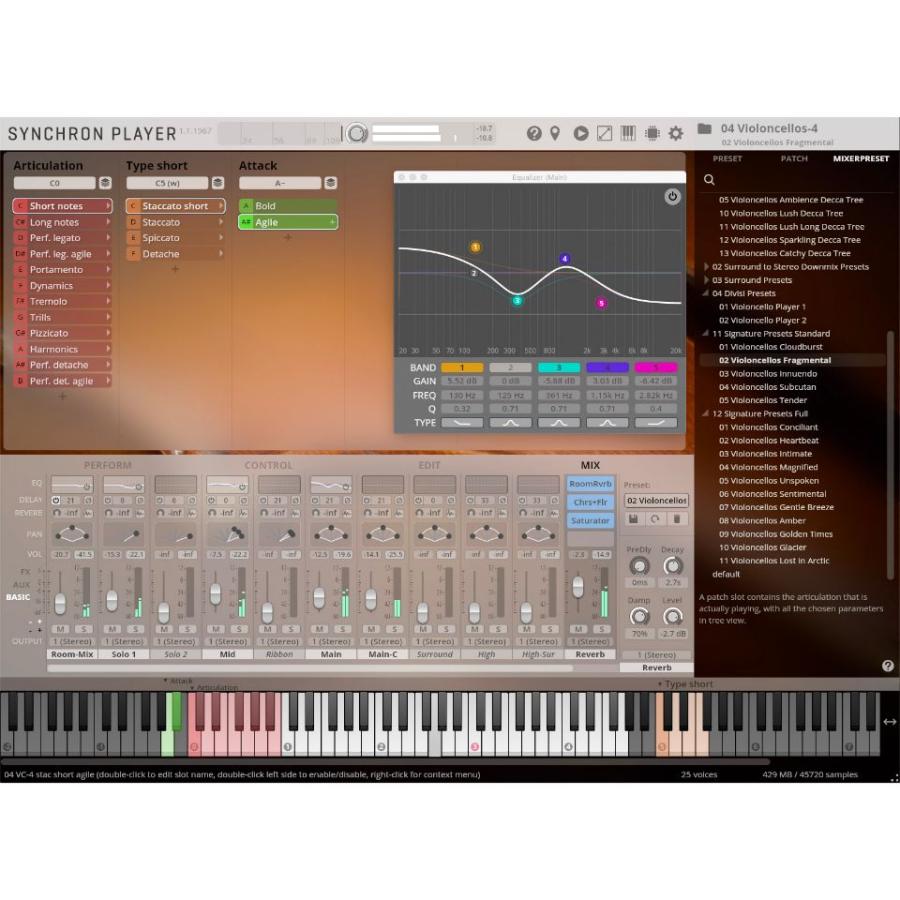Select EQ band 3 teal node
This screenshot has height=900, width=900.
click(517, 301)
